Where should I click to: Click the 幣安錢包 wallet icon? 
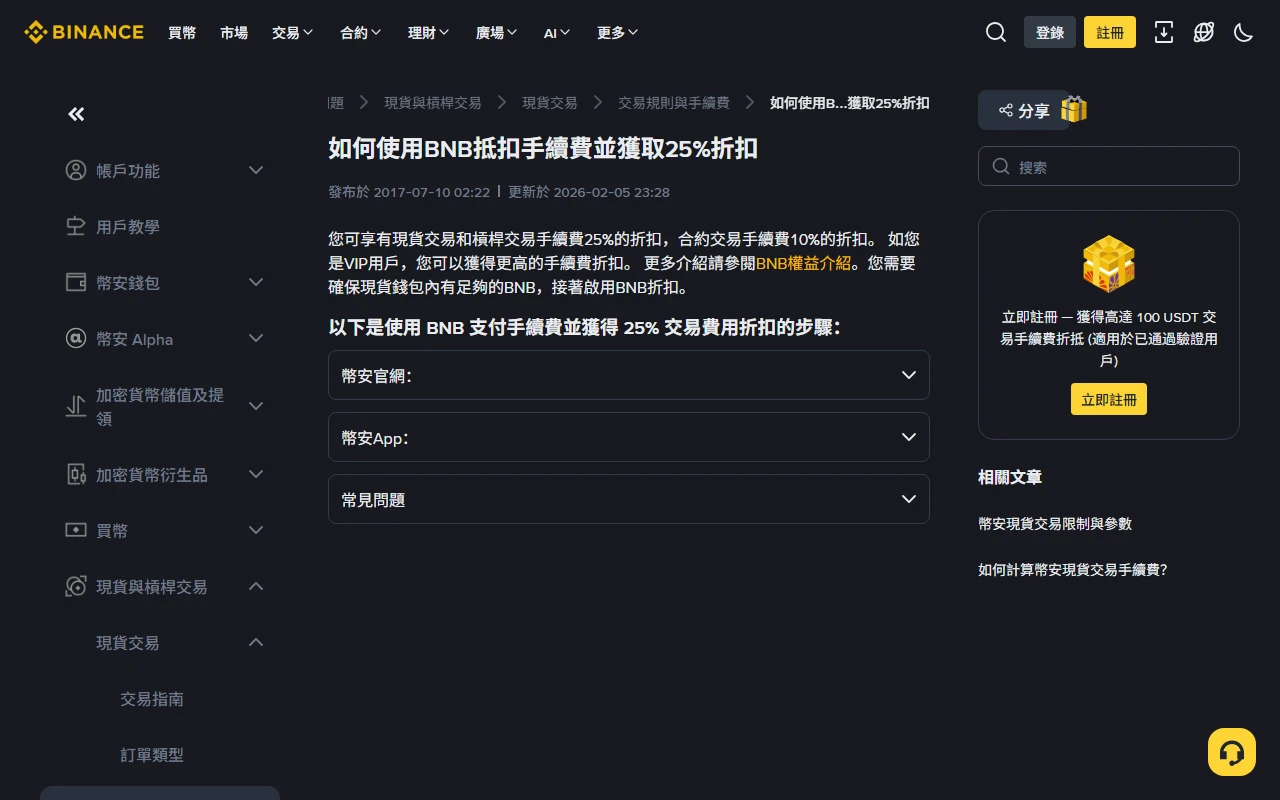76,282
